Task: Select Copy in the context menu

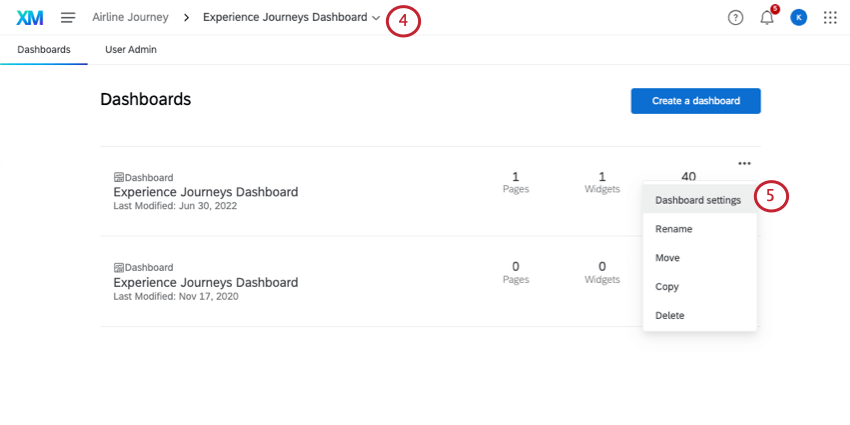Action: click(x=667, y=287)
